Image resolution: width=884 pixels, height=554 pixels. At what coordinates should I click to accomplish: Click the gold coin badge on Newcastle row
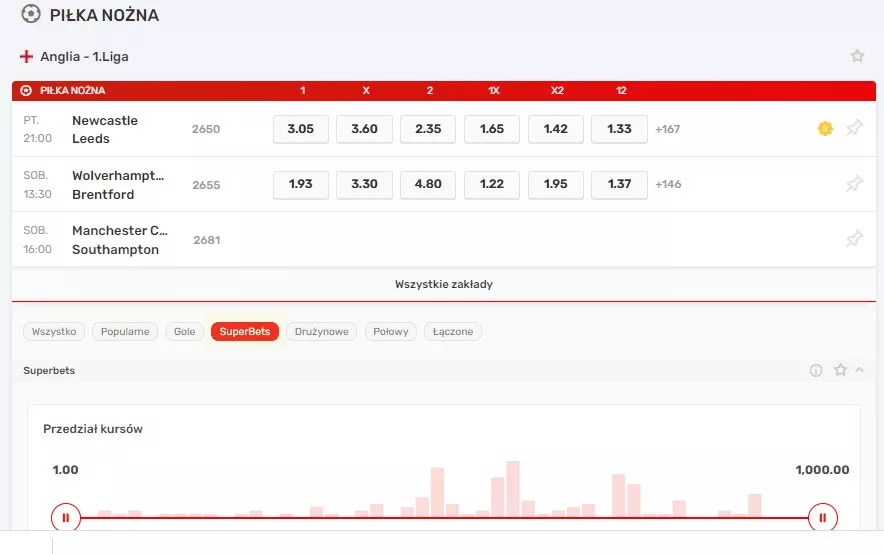point(825,128)
